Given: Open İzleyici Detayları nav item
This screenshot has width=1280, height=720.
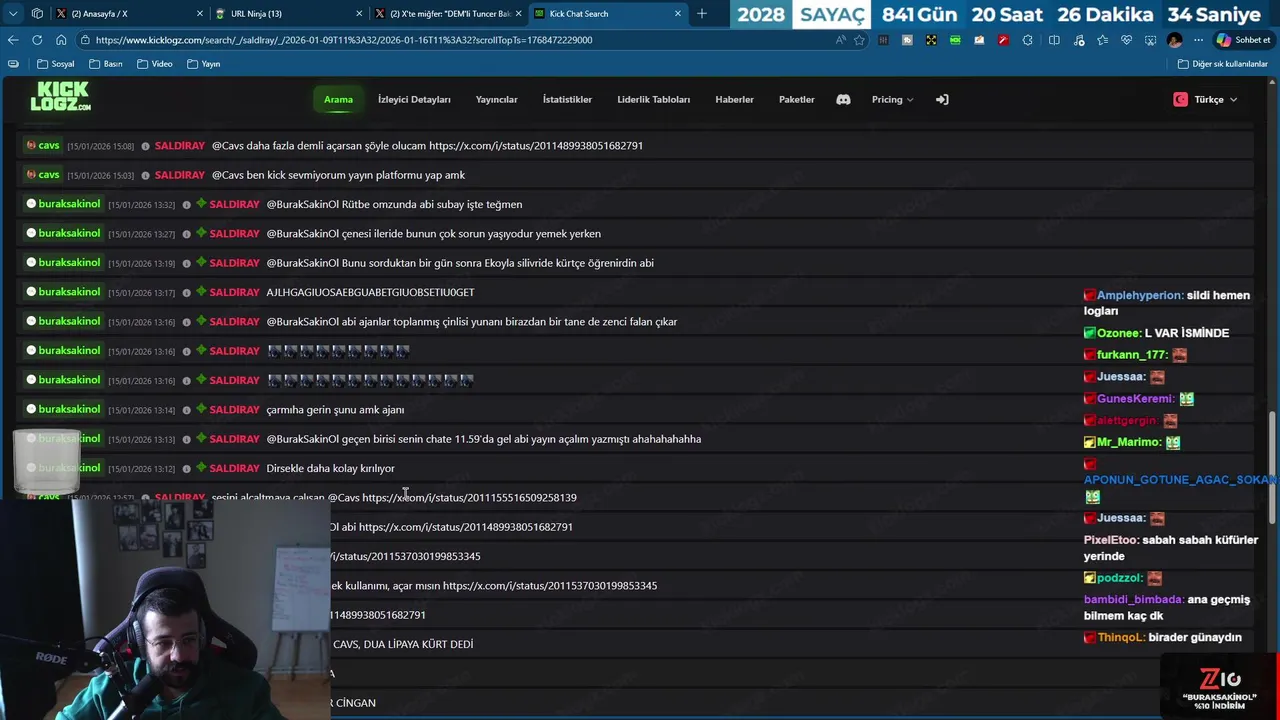Looking at the screenshot, I should [x=414, y=99].
